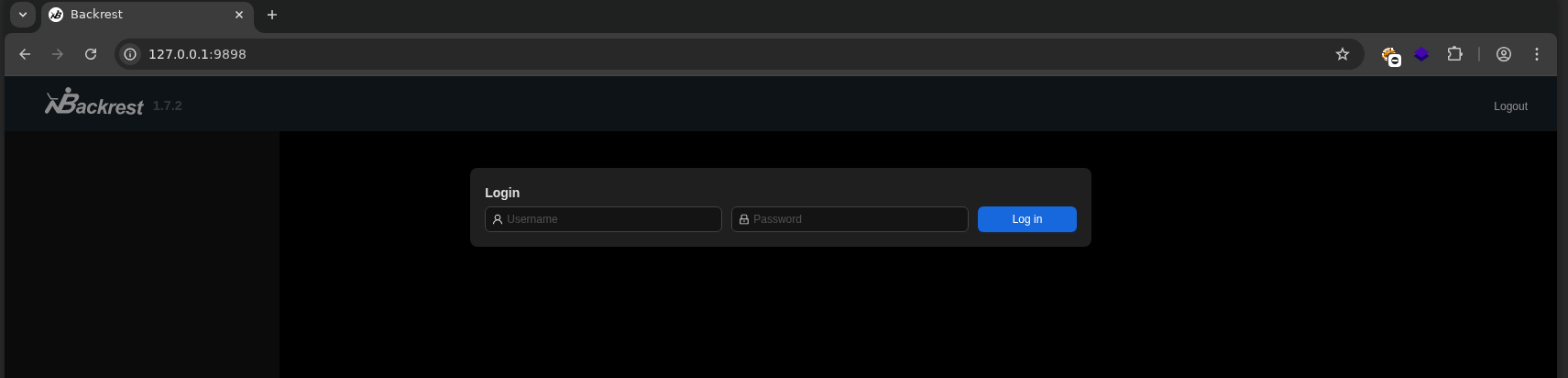Expand the tab search dropdown chevron
The image size is (1568, 378).
[23, 15]
